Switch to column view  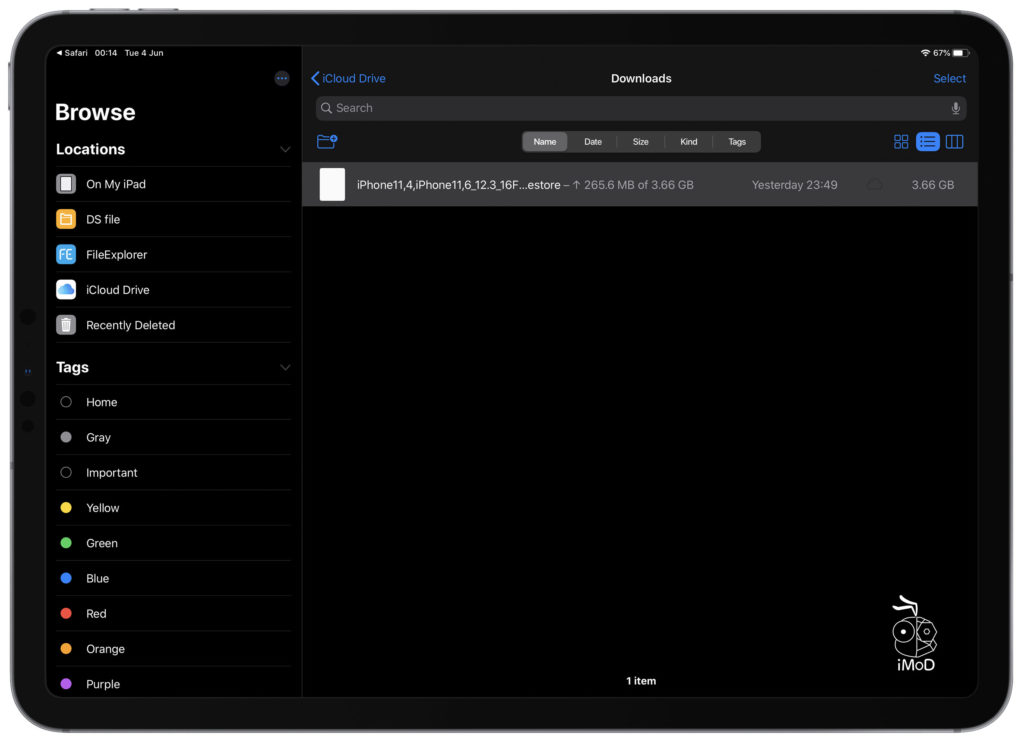coord(954,141)
